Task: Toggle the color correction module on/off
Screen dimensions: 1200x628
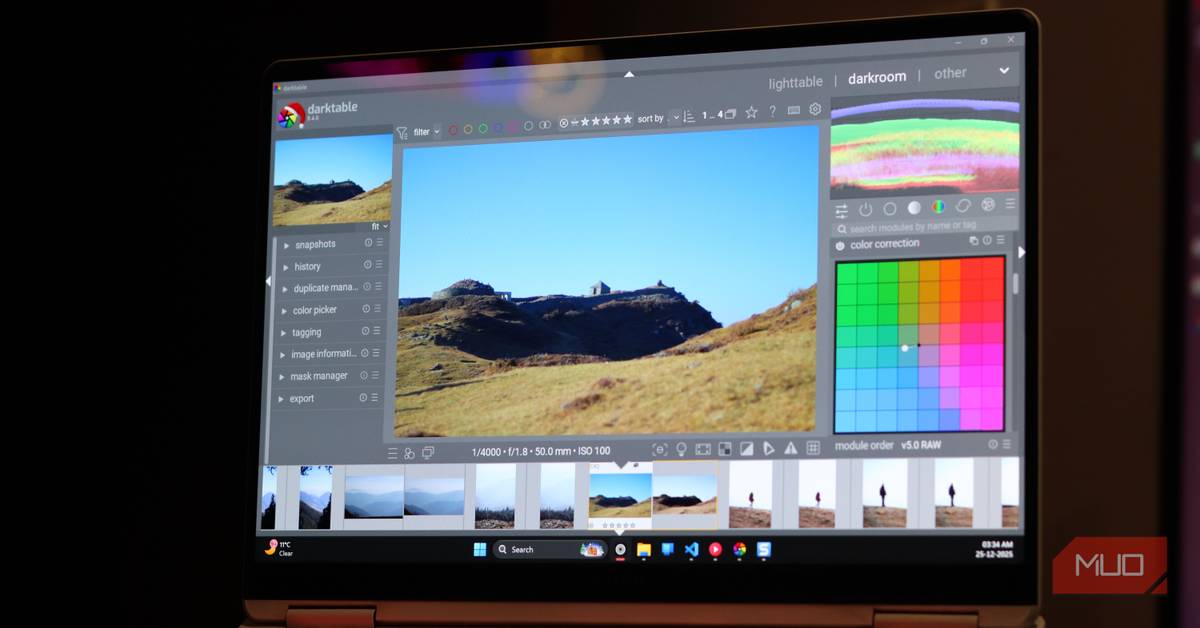Action: (x=839, y=245)
